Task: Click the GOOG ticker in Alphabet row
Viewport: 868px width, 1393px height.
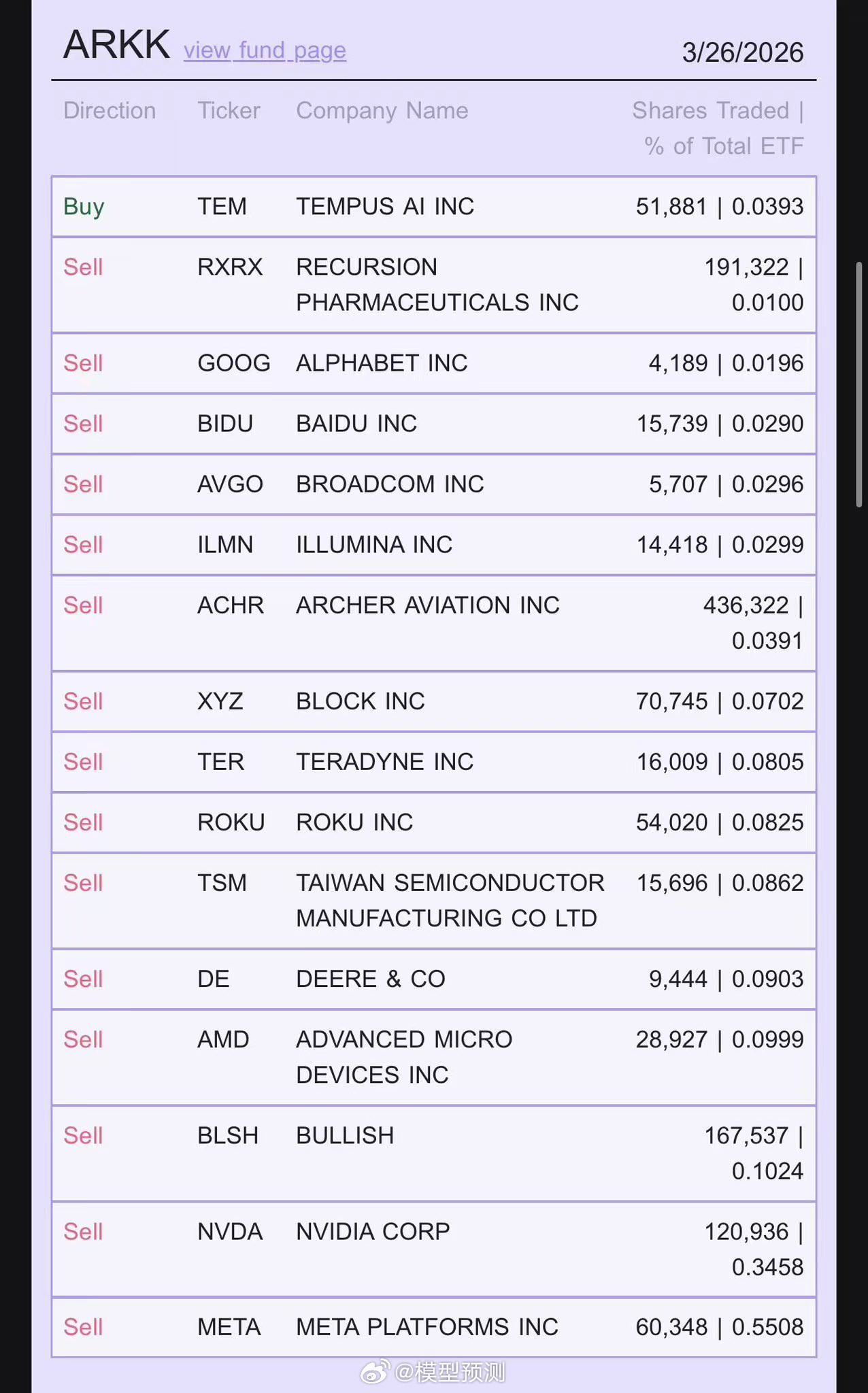Action: click(233, 363)
